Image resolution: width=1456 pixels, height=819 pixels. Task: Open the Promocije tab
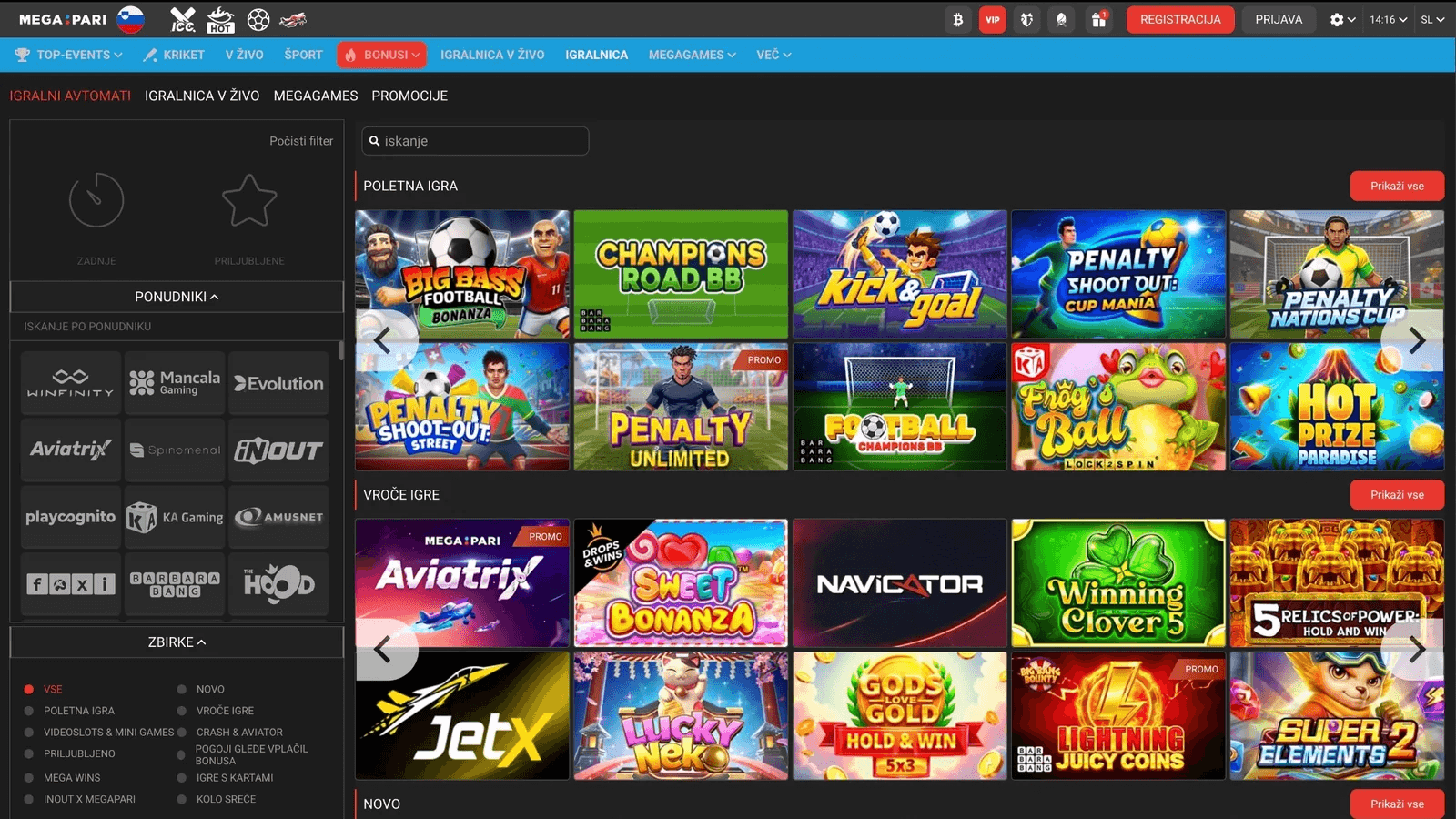(409, 96)
